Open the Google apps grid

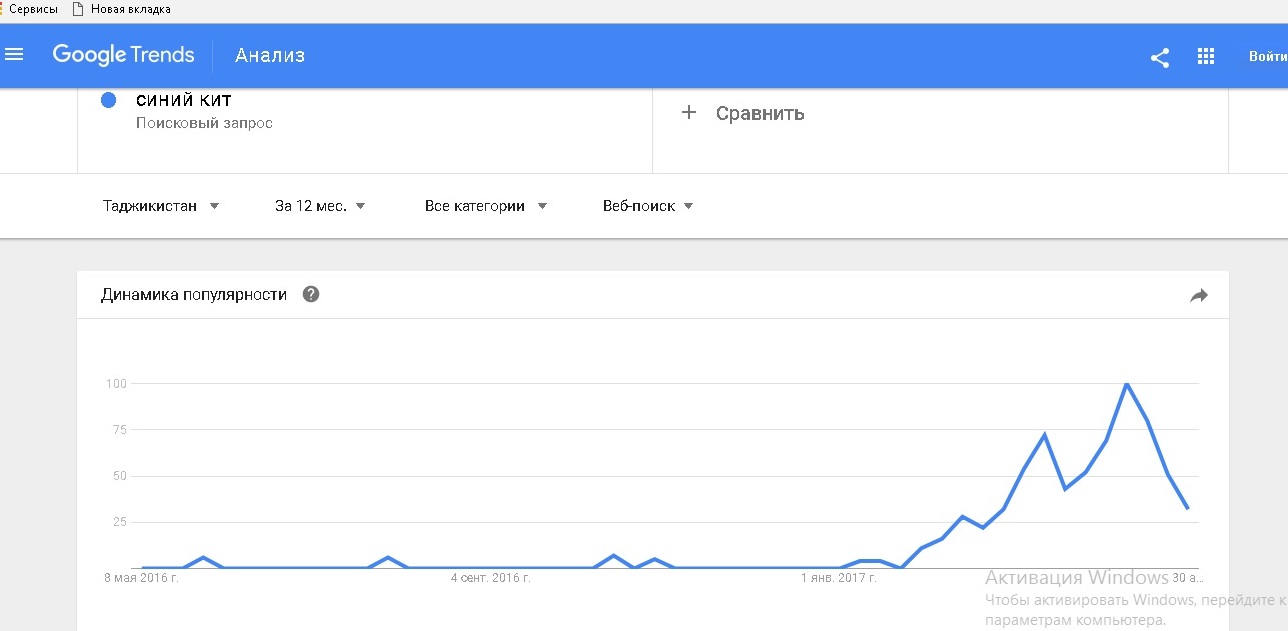[x=1205, y=57]
